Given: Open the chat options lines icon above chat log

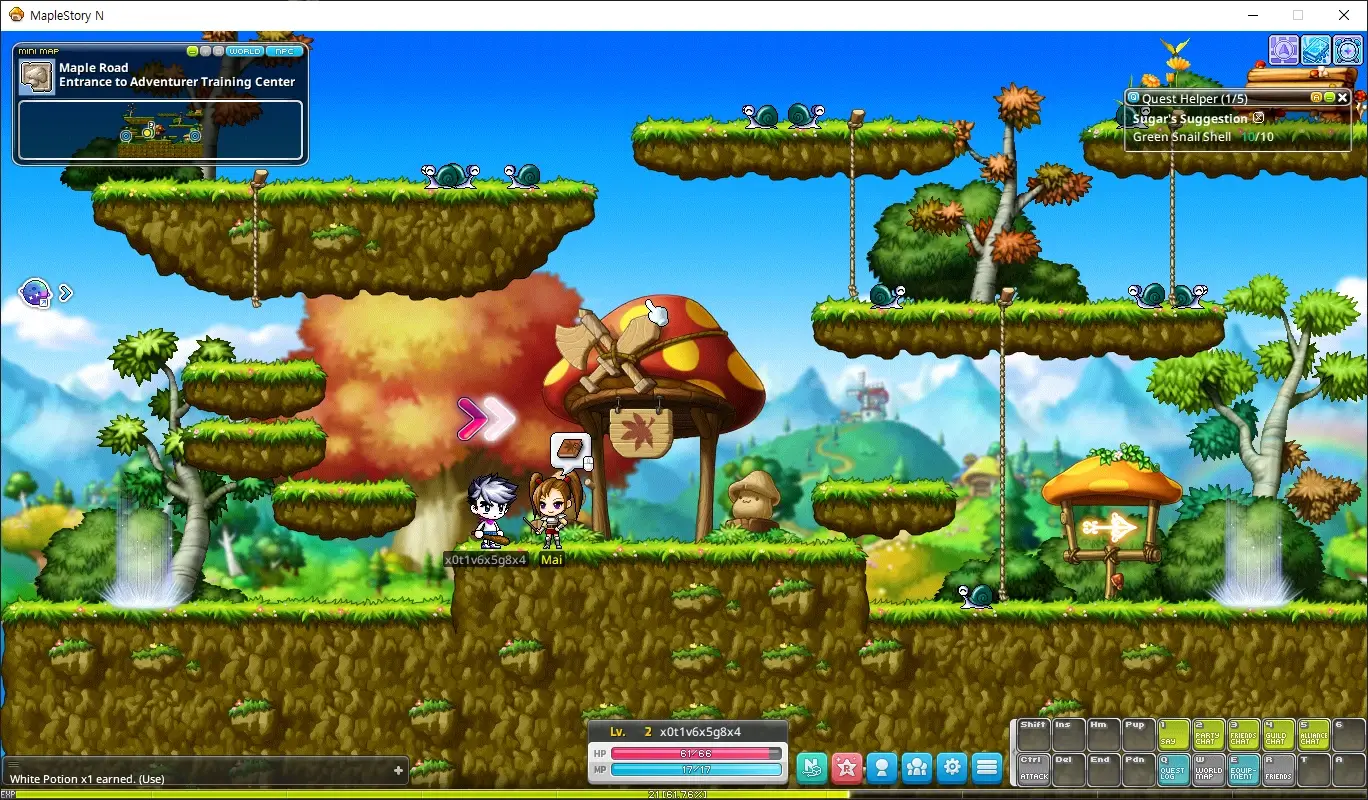Looking at the screenshot, I should (x=14, y=764).
